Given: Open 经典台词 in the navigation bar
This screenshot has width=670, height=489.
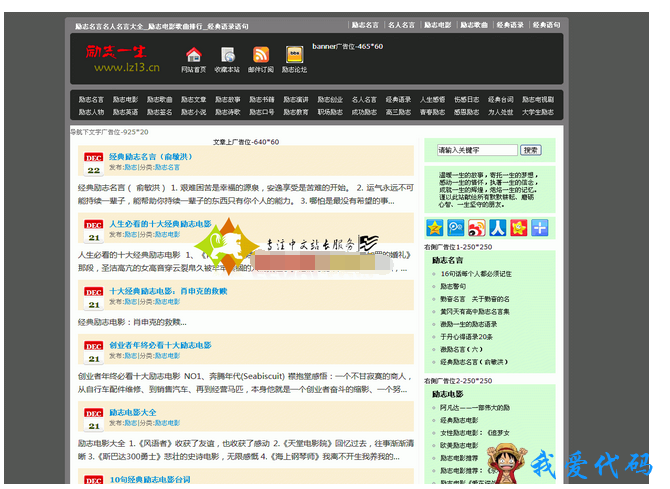Looking at the screenshot, I should tap(501, 100).
